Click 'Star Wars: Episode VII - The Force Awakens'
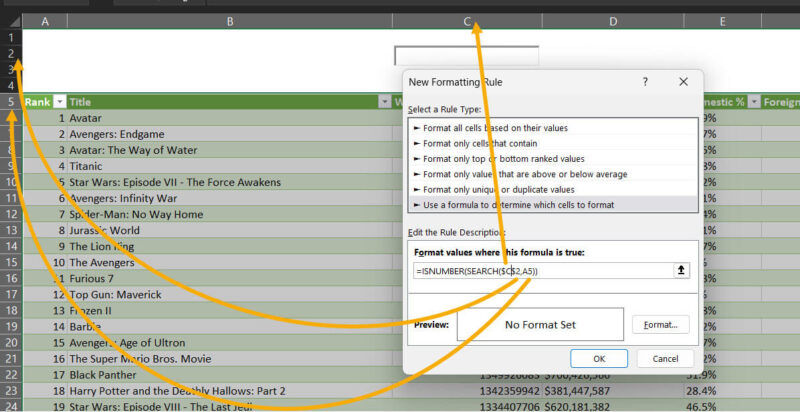Viewport: 800px width, 412px height. [230, 182]
